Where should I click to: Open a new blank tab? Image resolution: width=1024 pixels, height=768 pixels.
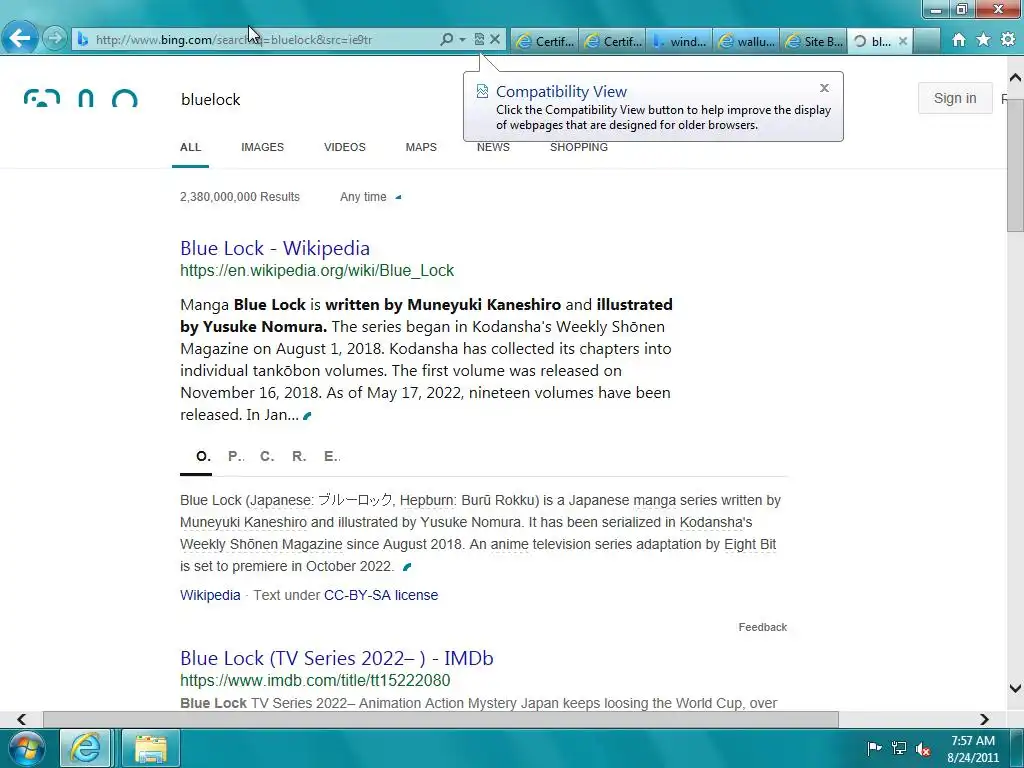click(927, 41)
